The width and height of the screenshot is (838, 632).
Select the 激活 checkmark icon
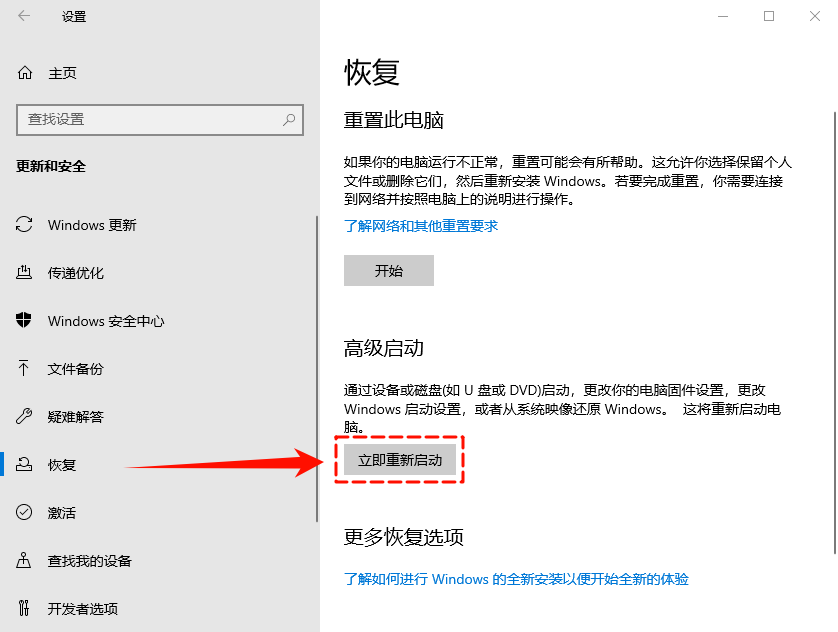tap(22, 513)
